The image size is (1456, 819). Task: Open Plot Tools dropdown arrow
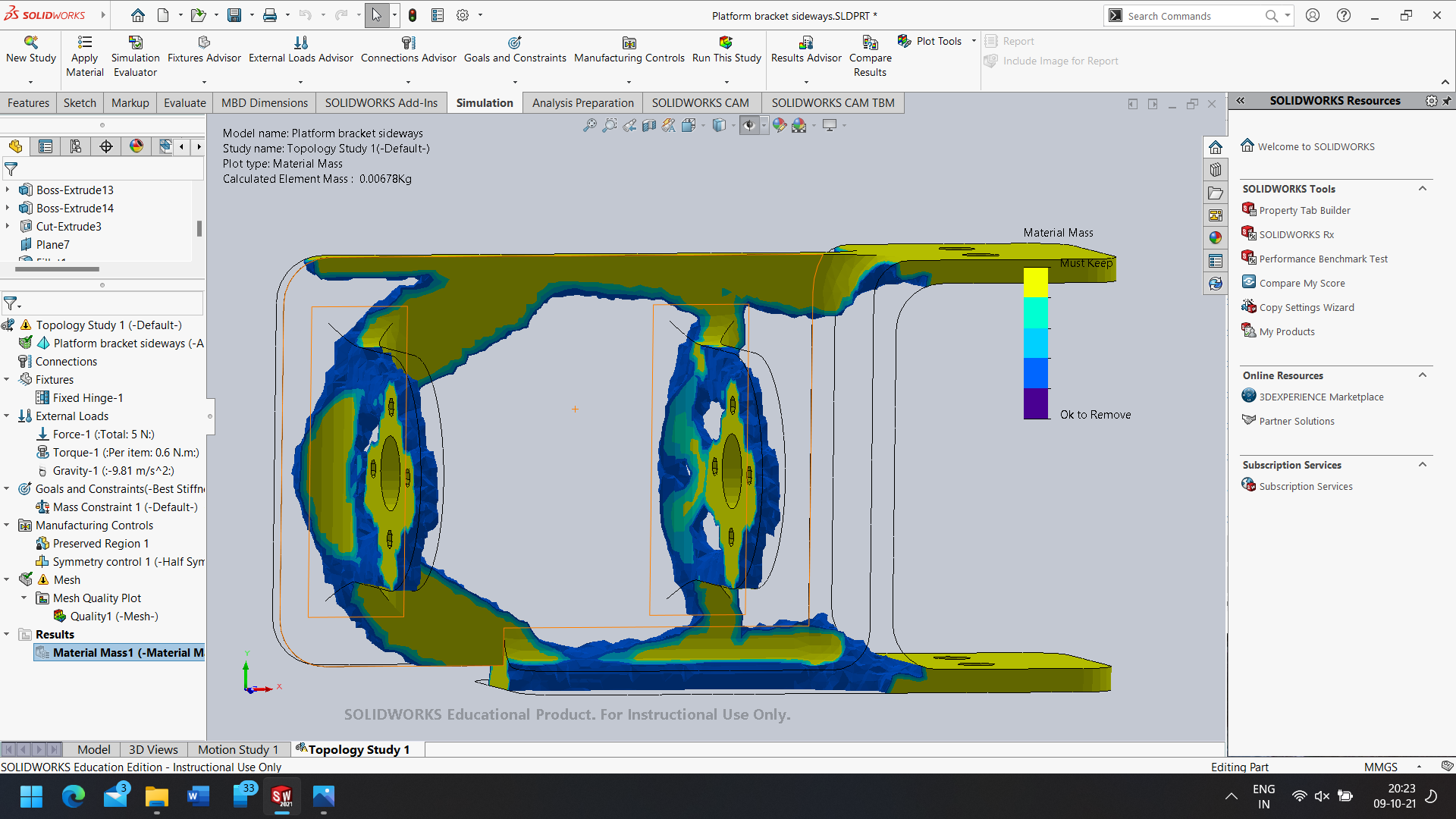[x=974, y=41]
